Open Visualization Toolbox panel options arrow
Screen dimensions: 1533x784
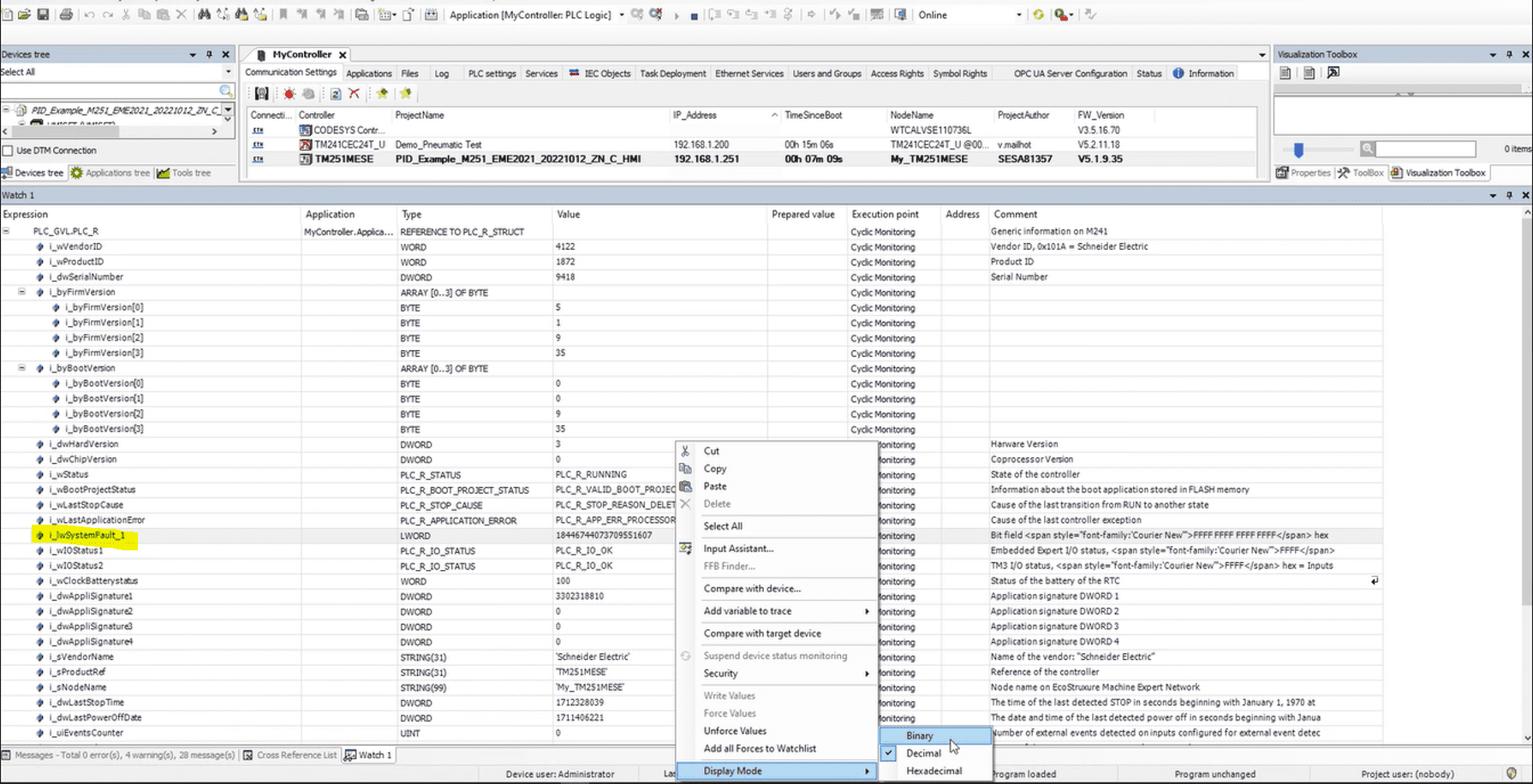coord(1493,54)
